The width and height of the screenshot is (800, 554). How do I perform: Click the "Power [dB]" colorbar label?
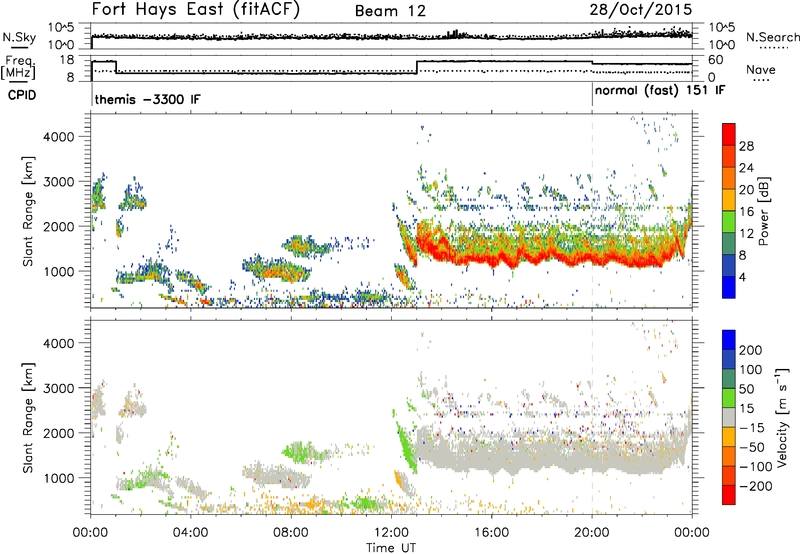click(763, 211)
